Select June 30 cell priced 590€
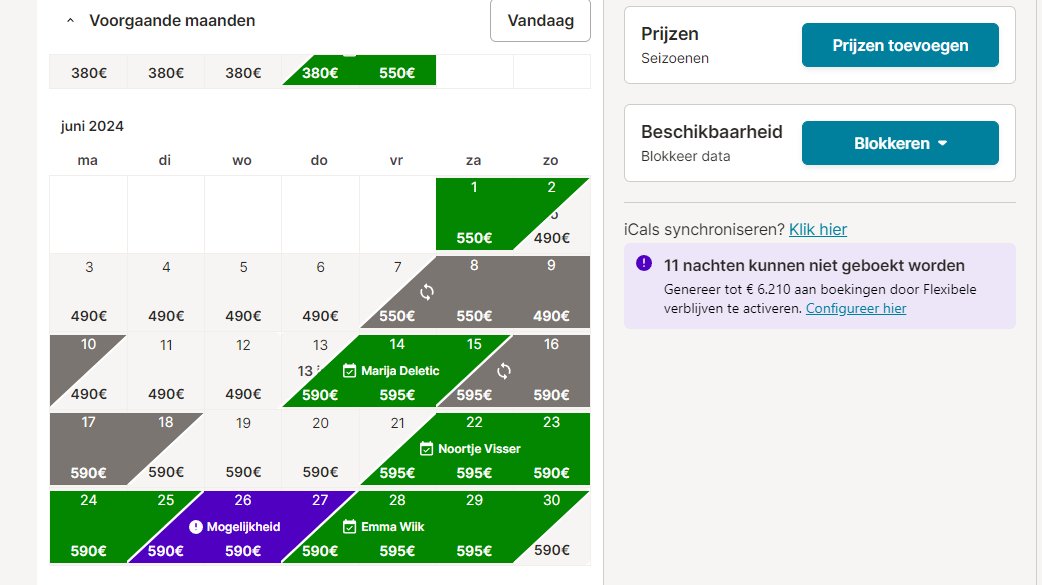Viewport: 1042px width, 585px height. tap(552, 527)
